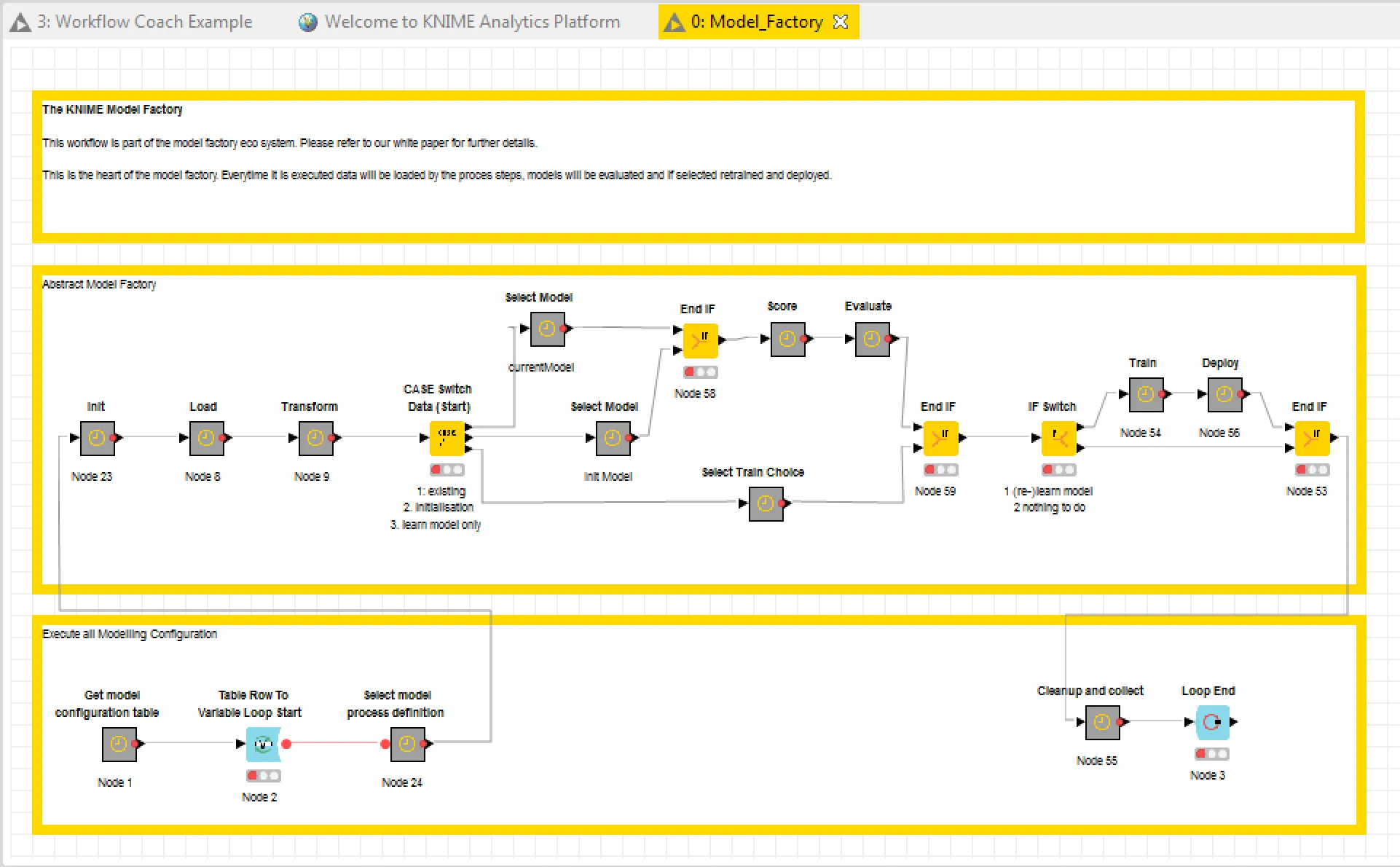Click the status traffic light under CASE Switch

(x=447, y=470)
